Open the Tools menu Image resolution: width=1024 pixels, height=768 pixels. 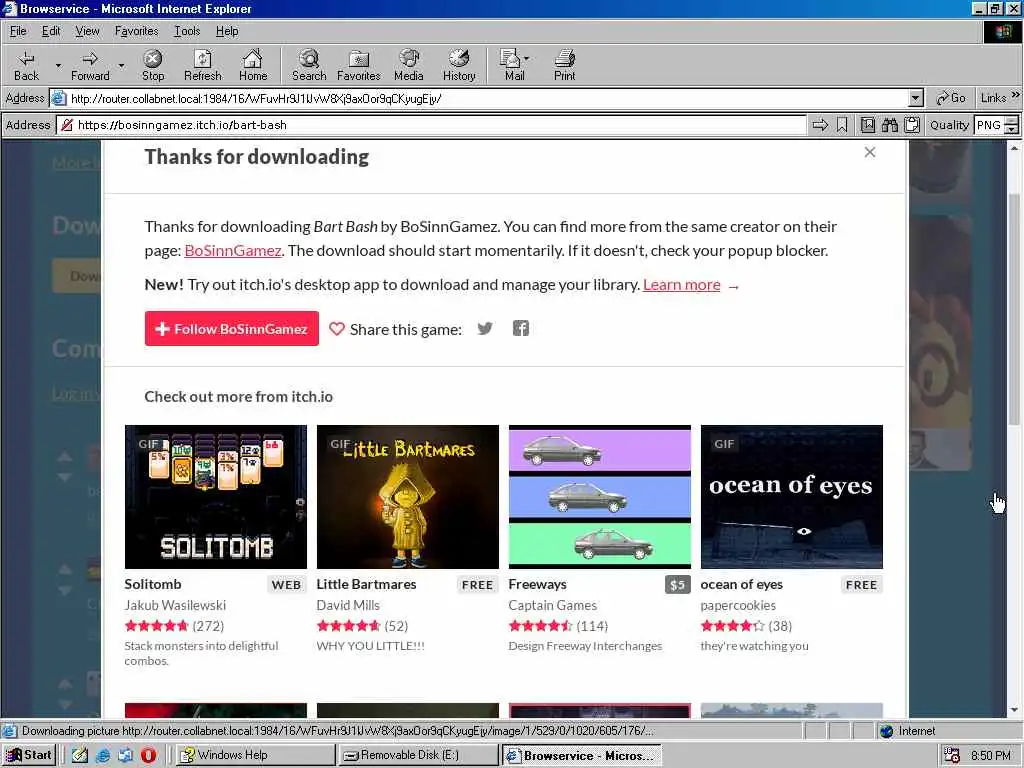coord(187,31)
